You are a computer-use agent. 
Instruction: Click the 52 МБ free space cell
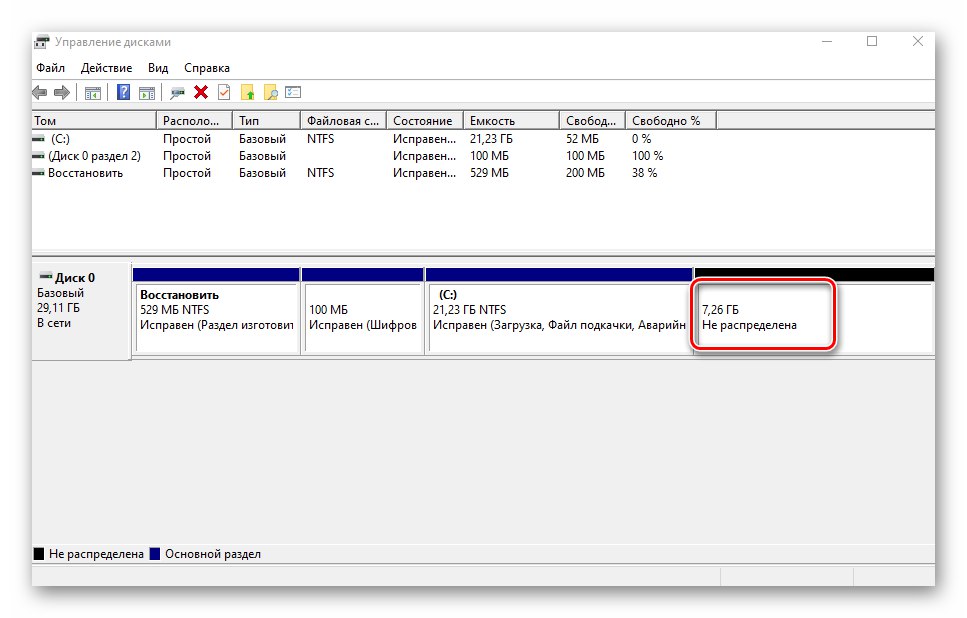click(x=582, y=139)
